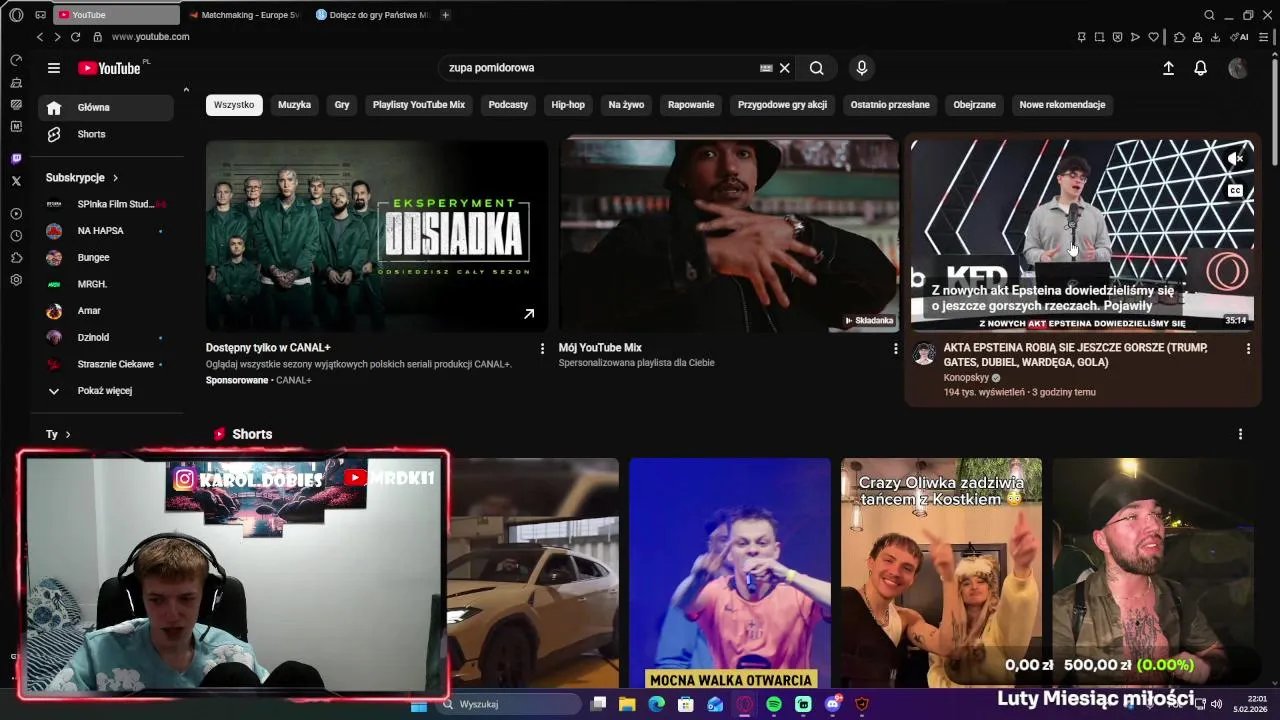Open the Windows Start menu
The image size is (1280, 720).
pos(419,704)
